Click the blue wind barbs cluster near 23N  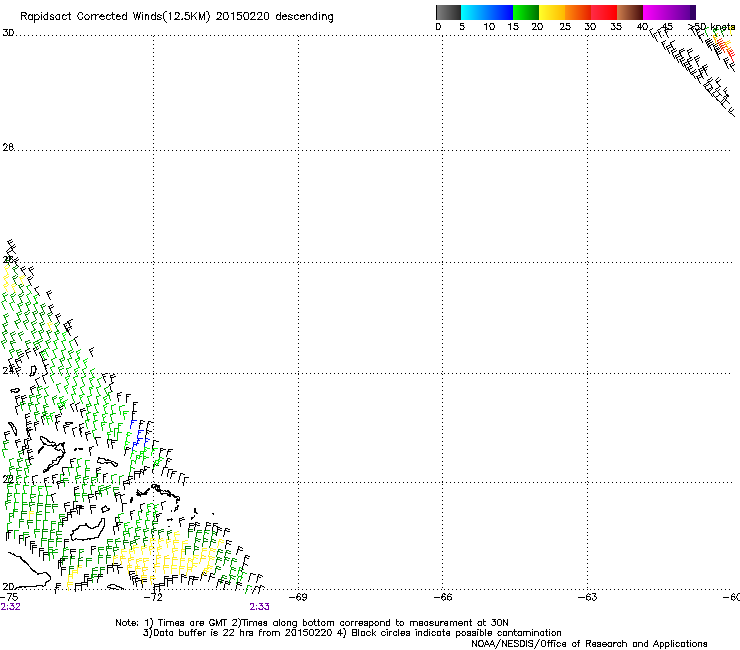click(139, 434)
